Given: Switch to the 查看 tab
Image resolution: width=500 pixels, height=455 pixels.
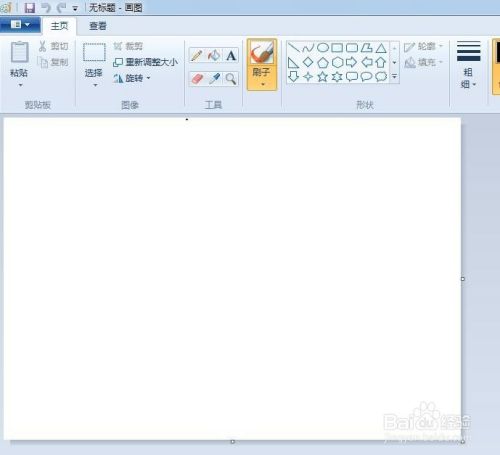Looking at the screenshot, I should [x=98, y=26].
